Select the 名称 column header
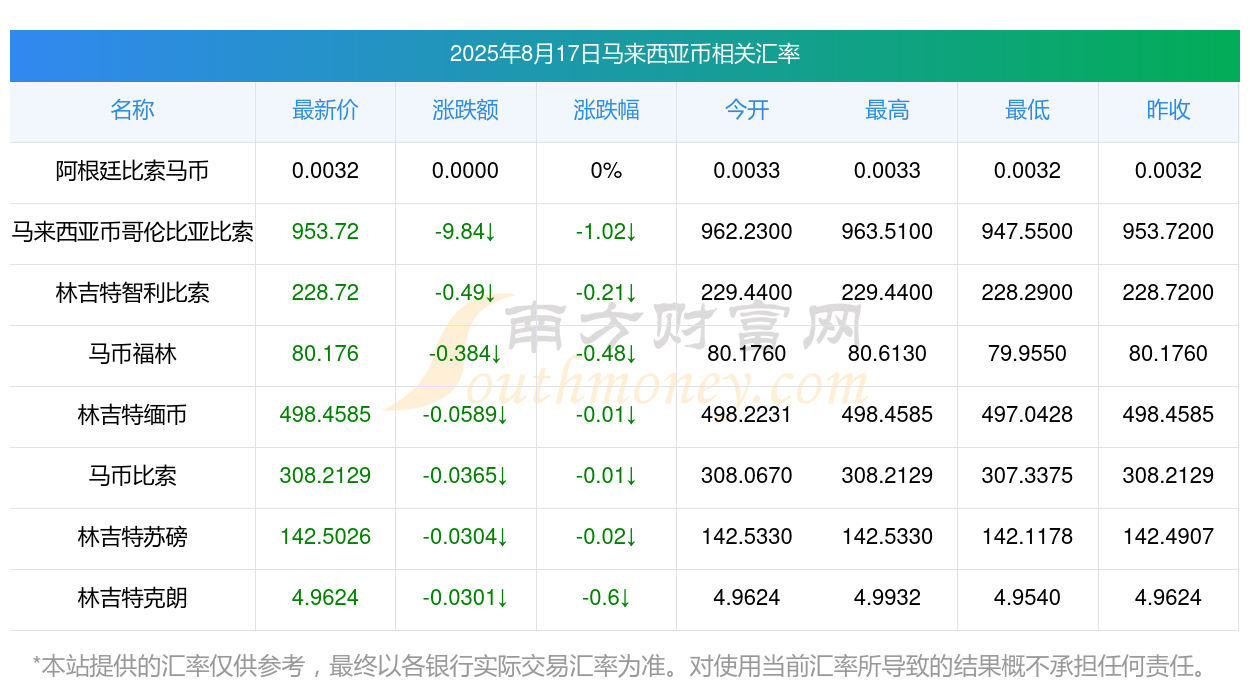The width and height of the screenshot is (1250, 698). coord(132,110)
